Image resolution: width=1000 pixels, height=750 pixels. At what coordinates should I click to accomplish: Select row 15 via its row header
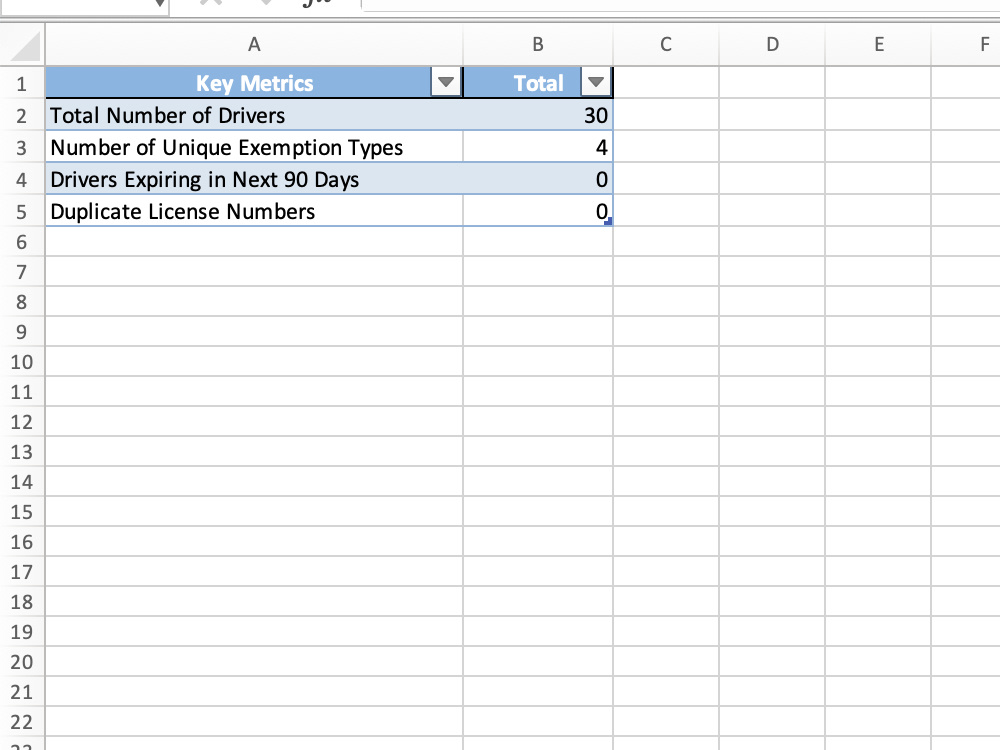tap(22, 511)
